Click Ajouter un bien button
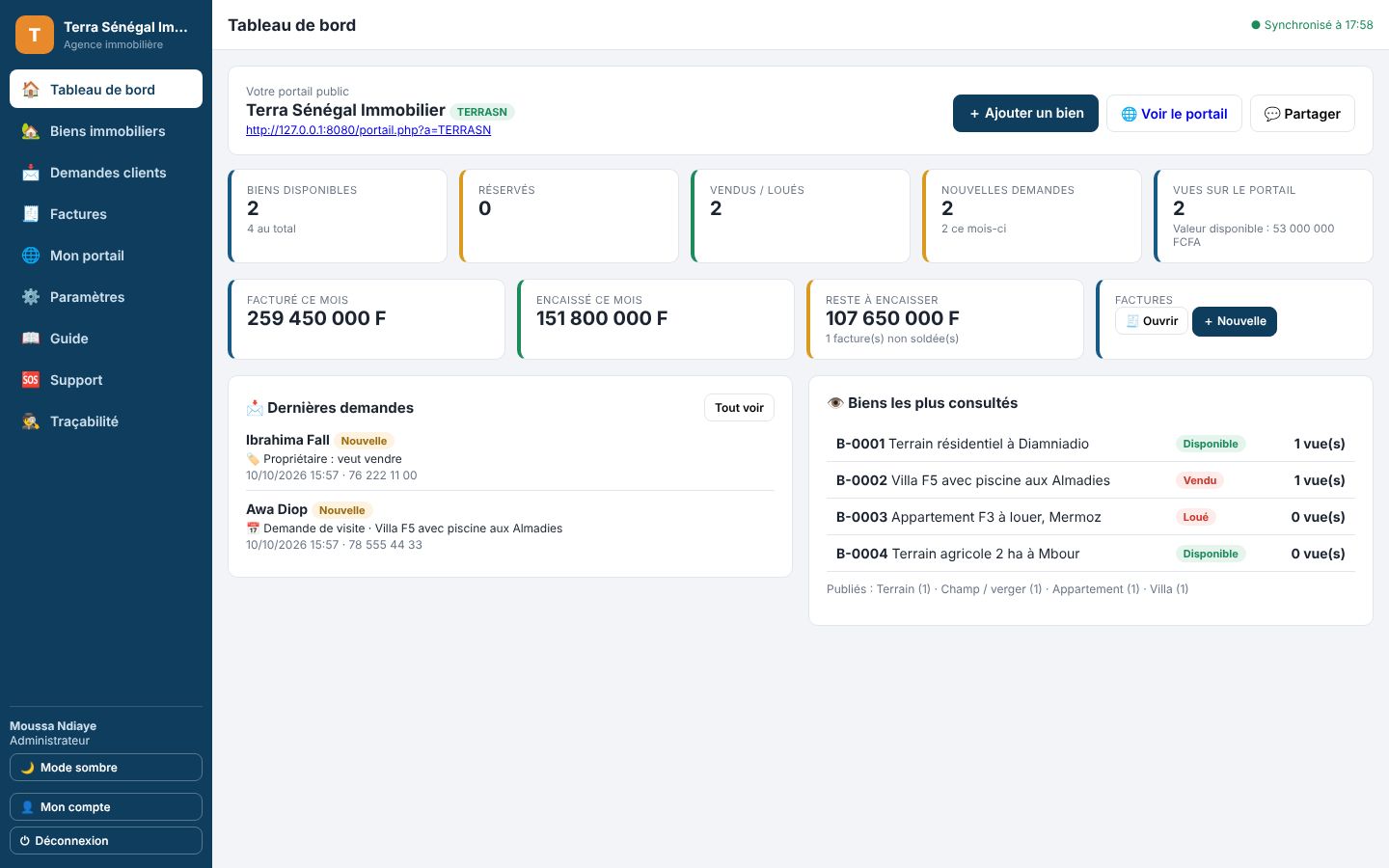The width and height of the screenshot is (1389, 868). 1025,113
